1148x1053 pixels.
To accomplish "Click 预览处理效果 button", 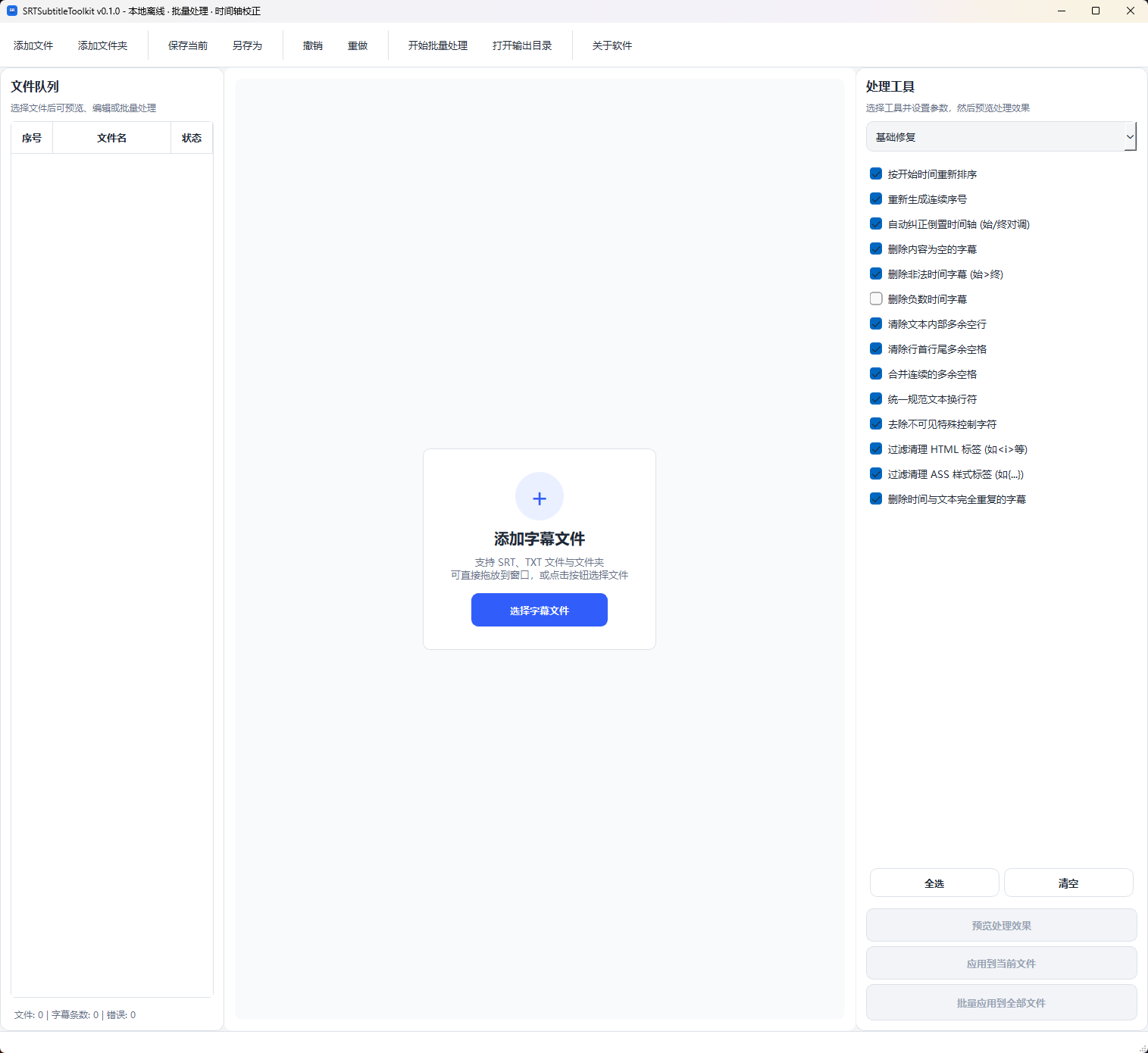I will point(1001,925).
